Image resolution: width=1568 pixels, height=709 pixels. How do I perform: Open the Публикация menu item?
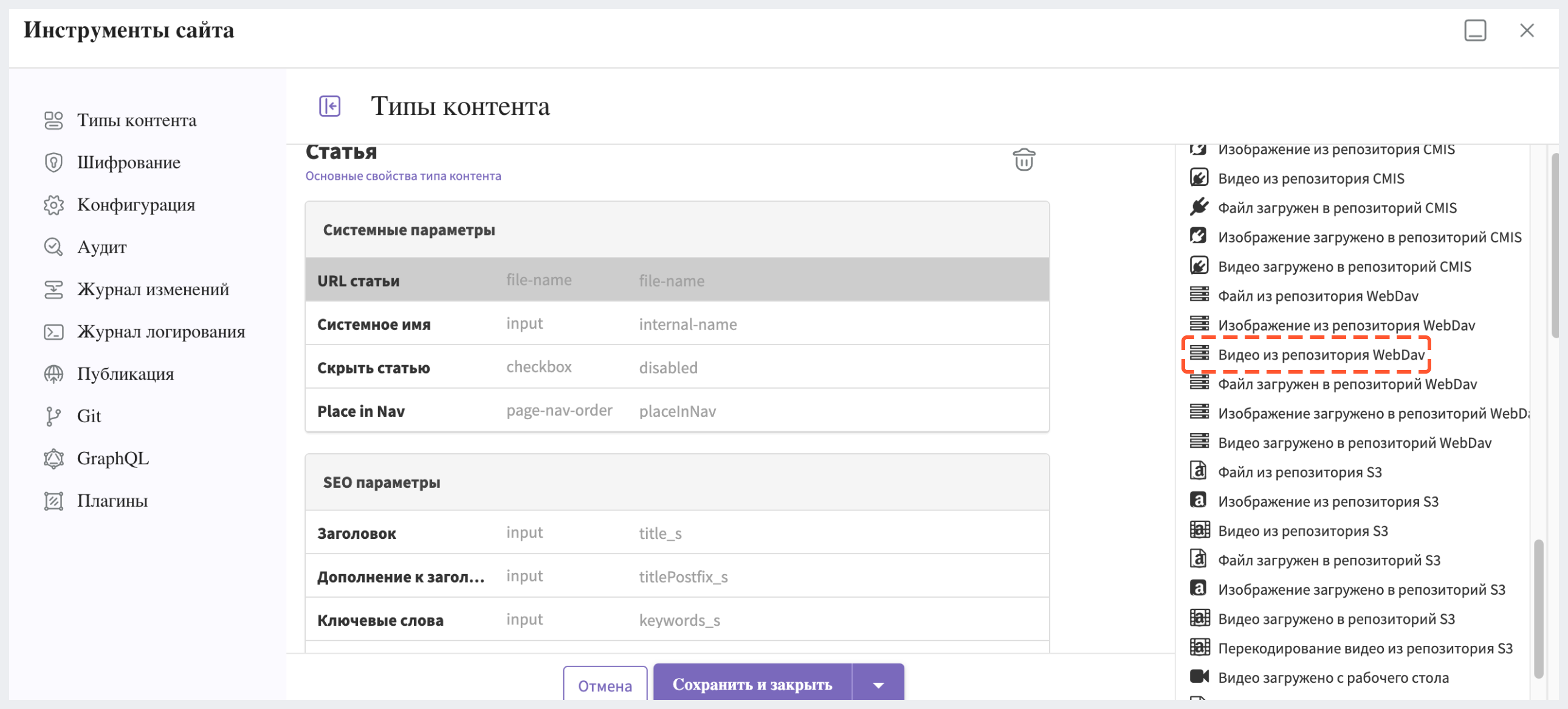coord(125,374)
